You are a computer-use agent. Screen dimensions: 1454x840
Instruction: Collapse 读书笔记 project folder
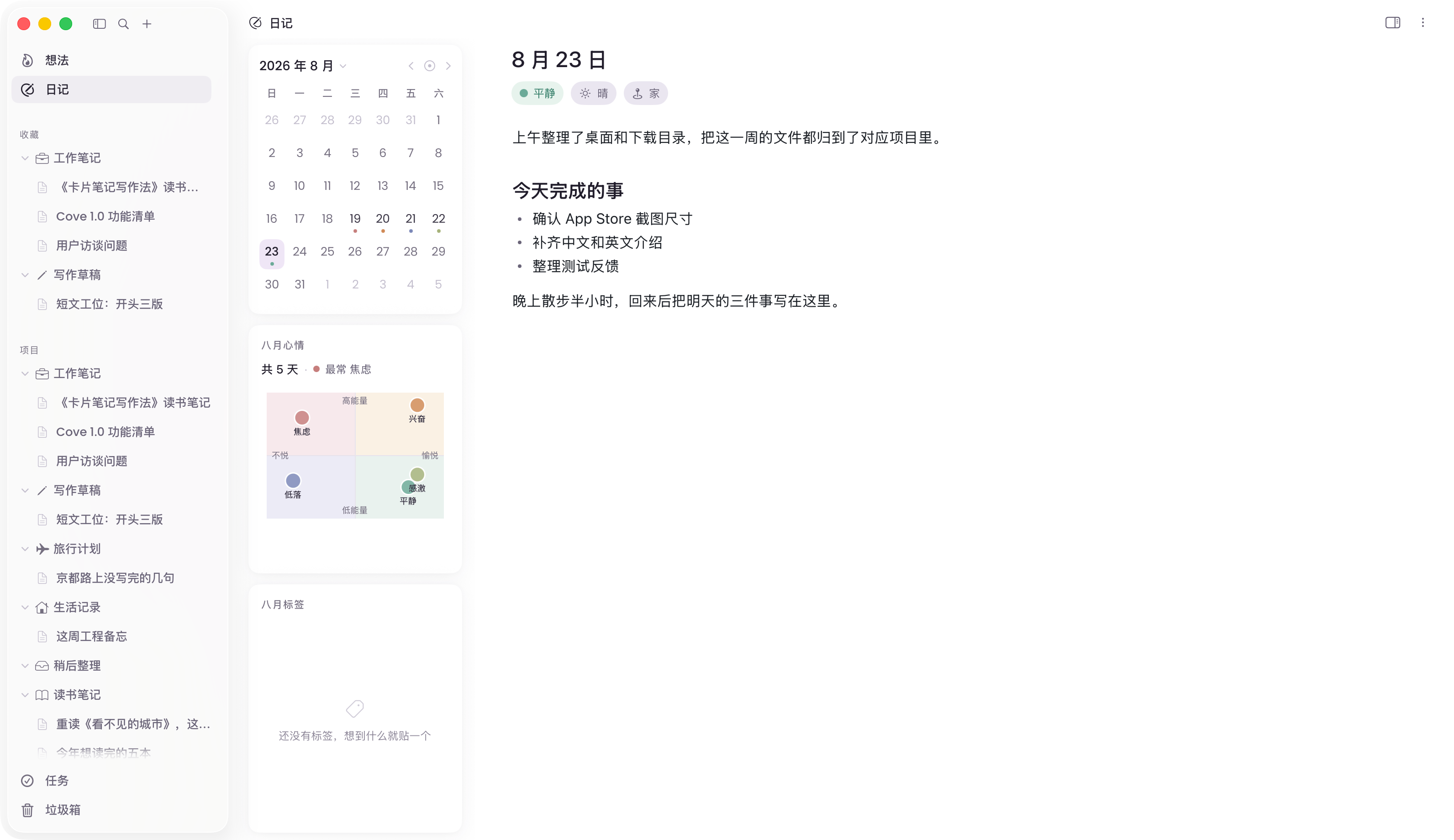point(25,695)
